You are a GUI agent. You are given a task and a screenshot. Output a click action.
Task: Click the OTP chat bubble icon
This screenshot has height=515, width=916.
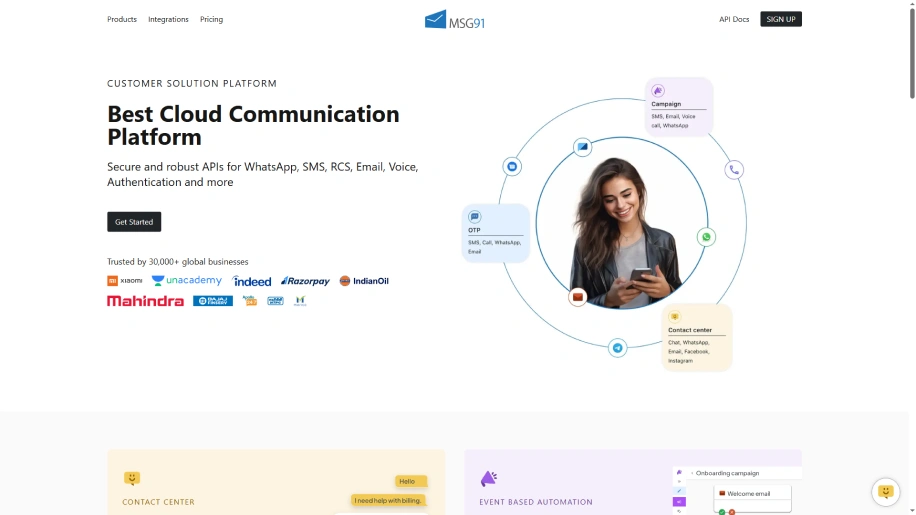(x=475, y=216)
